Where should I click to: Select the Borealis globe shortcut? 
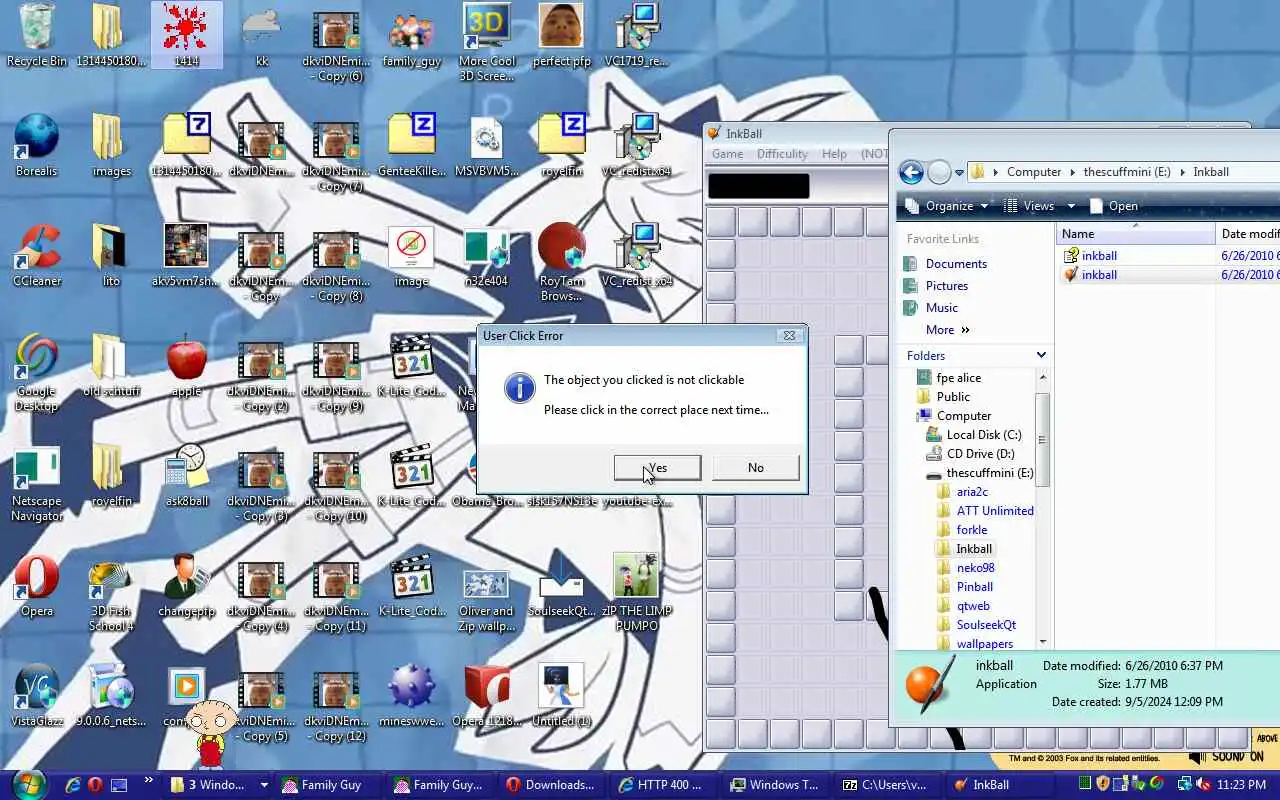(x=37, y=145)
